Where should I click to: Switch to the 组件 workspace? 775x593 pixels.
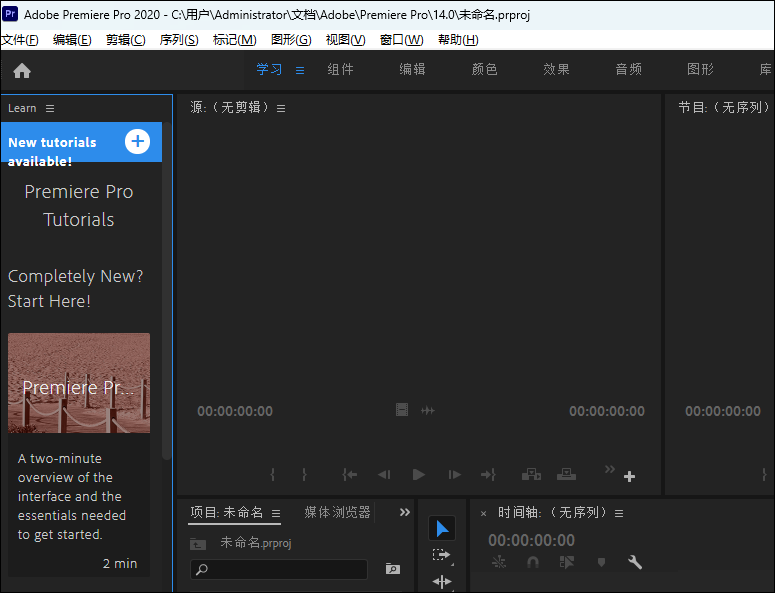341,70
